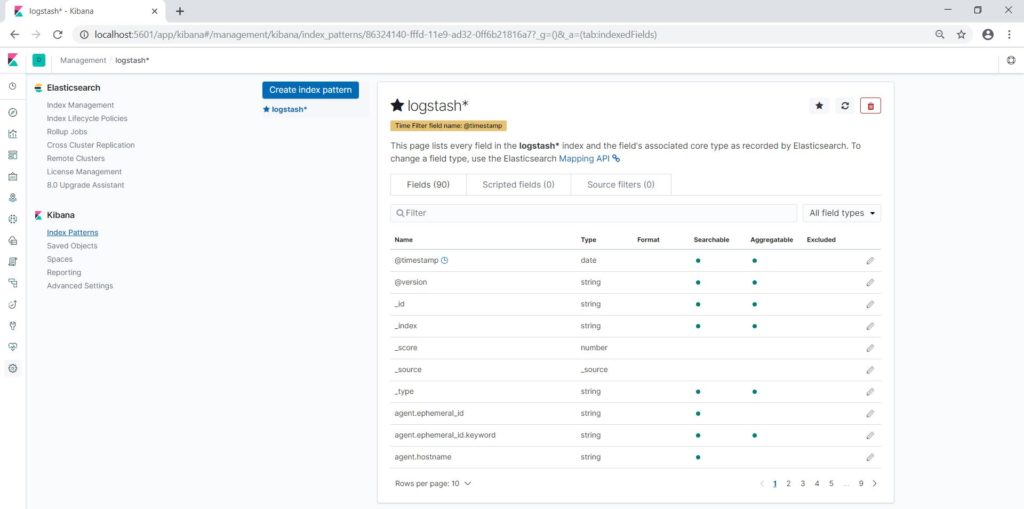Refresh the field list for logstash*
1024x509 pixels.
[845, 105]
